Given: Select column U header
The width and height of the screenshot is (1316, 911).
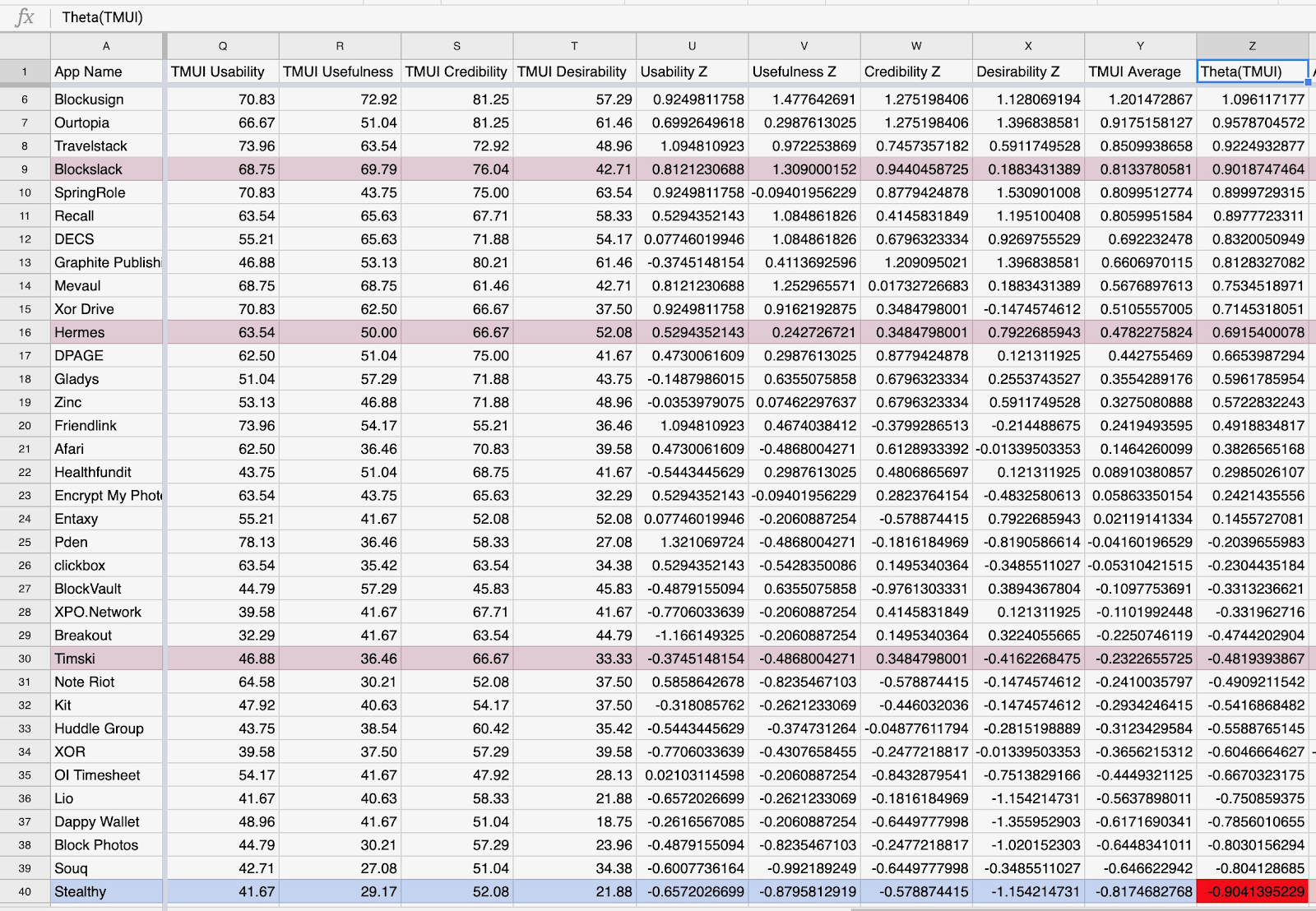Looking at the screenshot, I should [x=692, y=46].
